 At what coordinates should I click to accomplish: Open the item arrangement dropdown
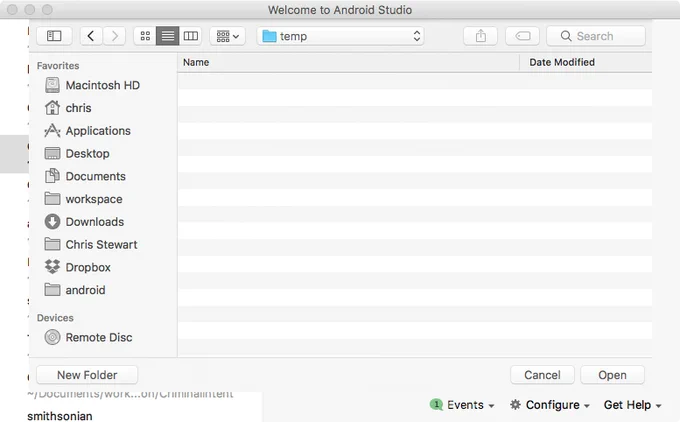(x=227, y=36)
